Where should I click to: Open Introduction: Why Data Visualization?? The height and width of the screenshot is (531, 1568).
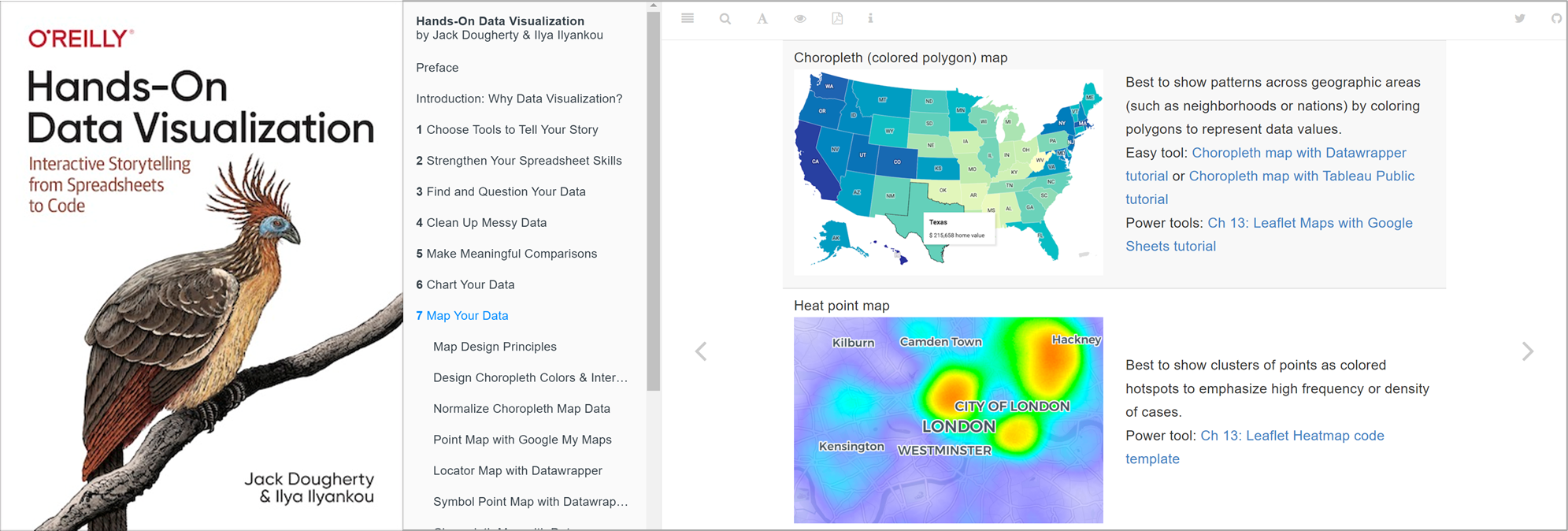point(519,98)
